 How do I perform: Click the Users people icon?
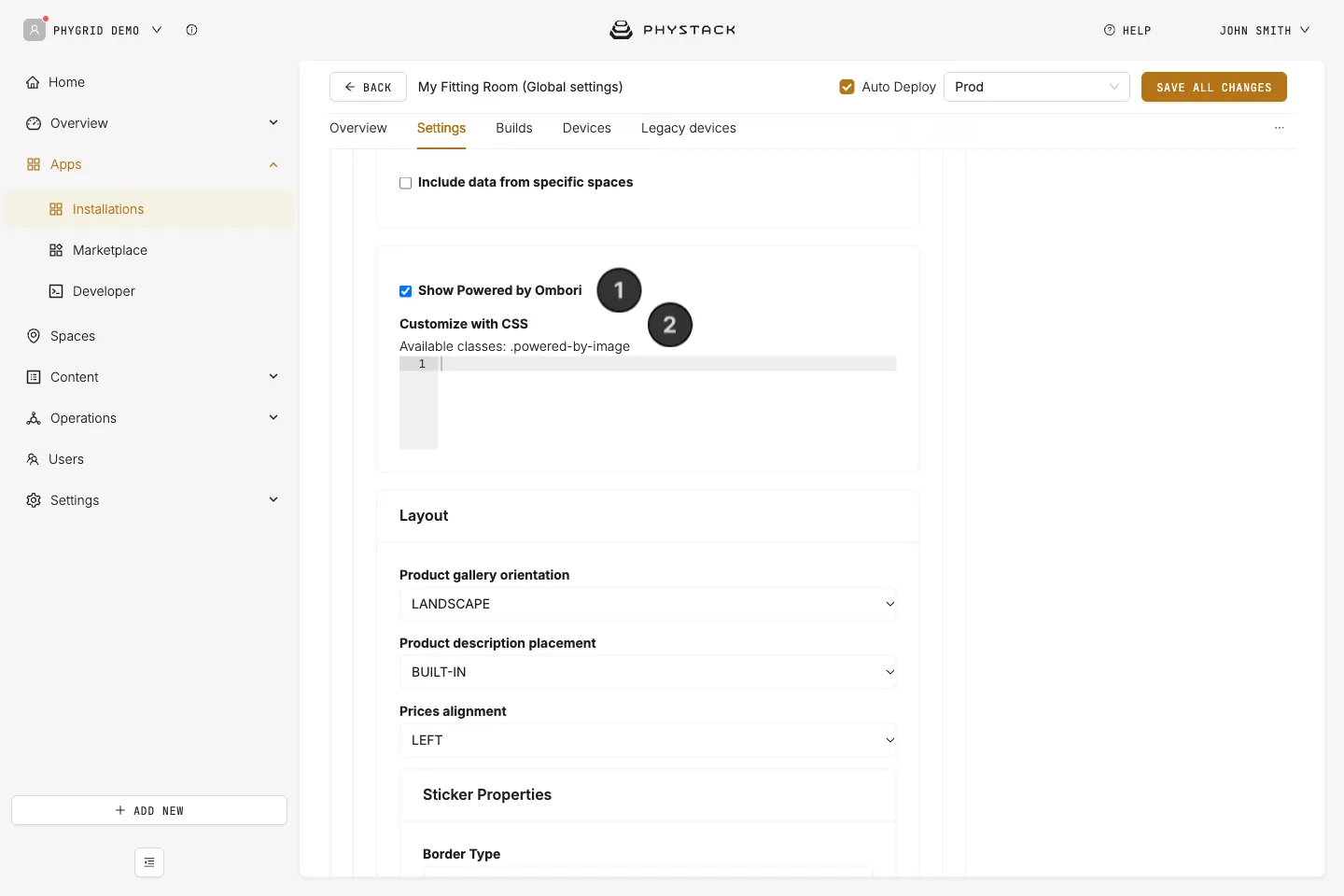click(33, 459)
